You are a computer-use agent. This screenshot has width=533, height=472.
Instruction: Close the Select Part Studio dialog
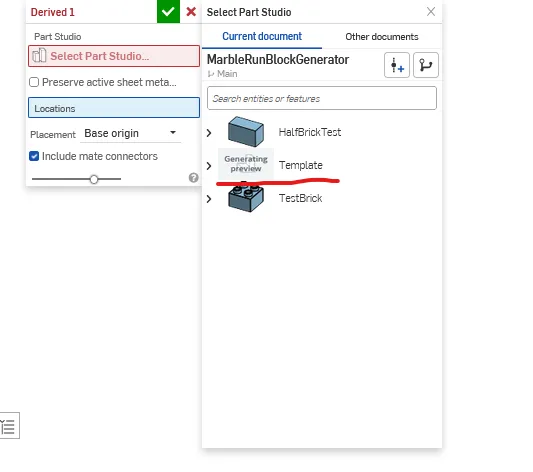pos(431,12)
